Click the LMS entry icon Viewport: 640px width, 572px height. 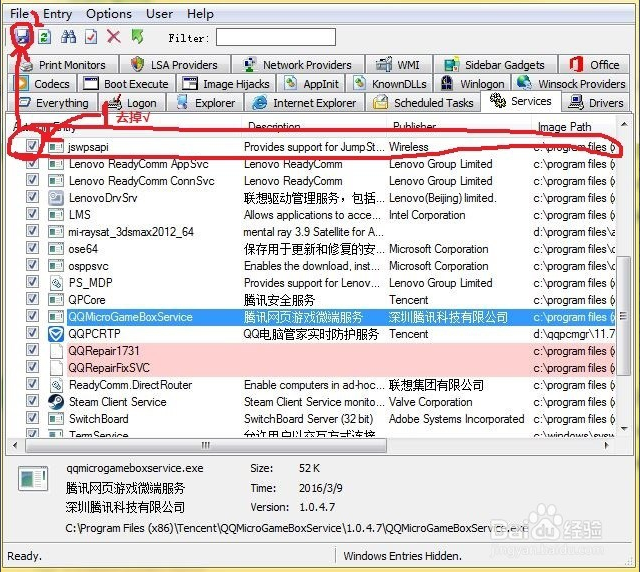tap(56, 215)
